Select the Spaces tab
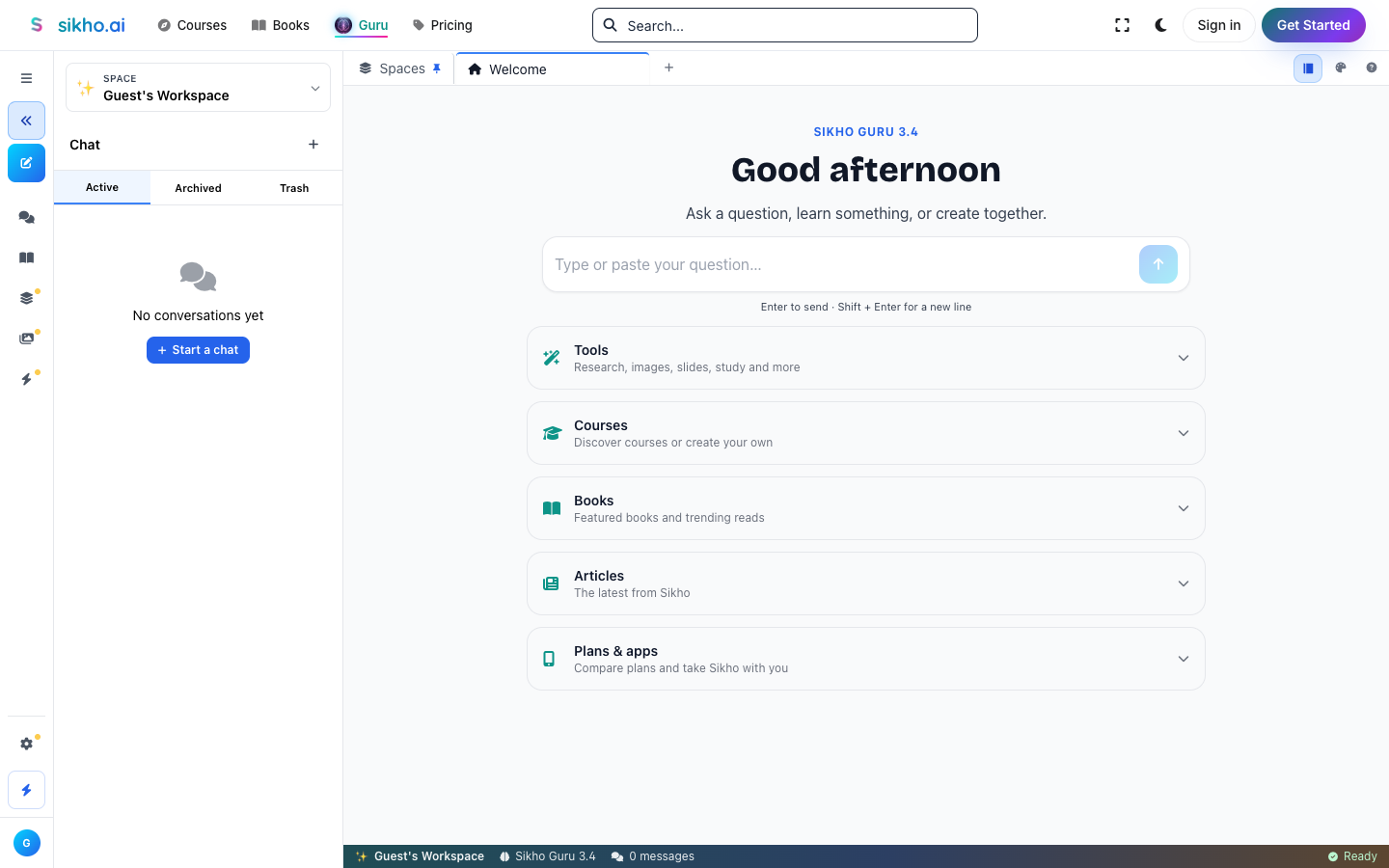This screenshot has width=1389, height=868. [399, 68]
